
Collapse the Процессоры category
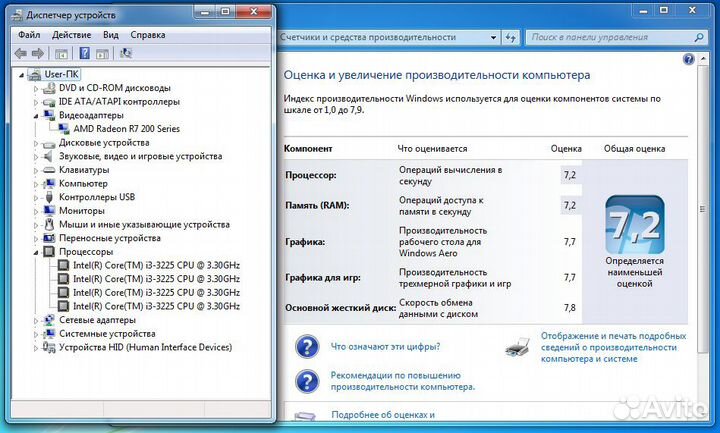36,253
